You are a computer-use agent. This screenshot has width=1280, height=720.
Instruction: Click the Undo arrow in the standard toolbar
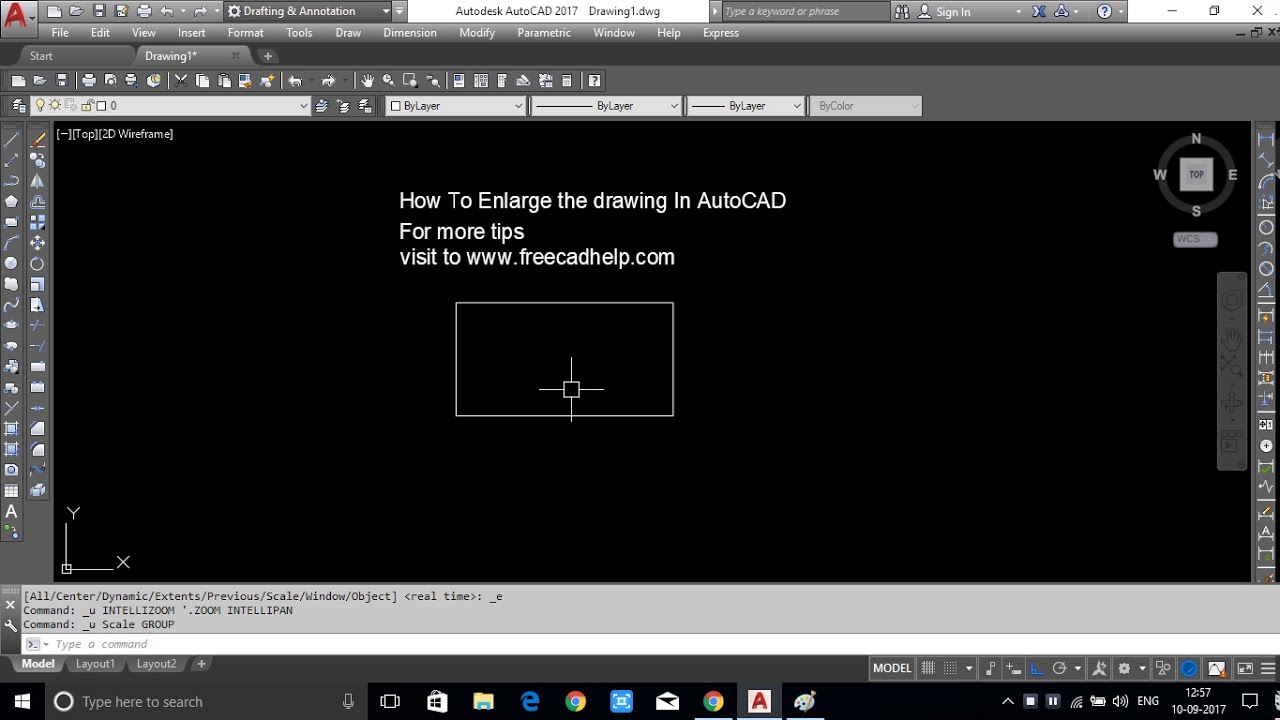coord(295,80)
